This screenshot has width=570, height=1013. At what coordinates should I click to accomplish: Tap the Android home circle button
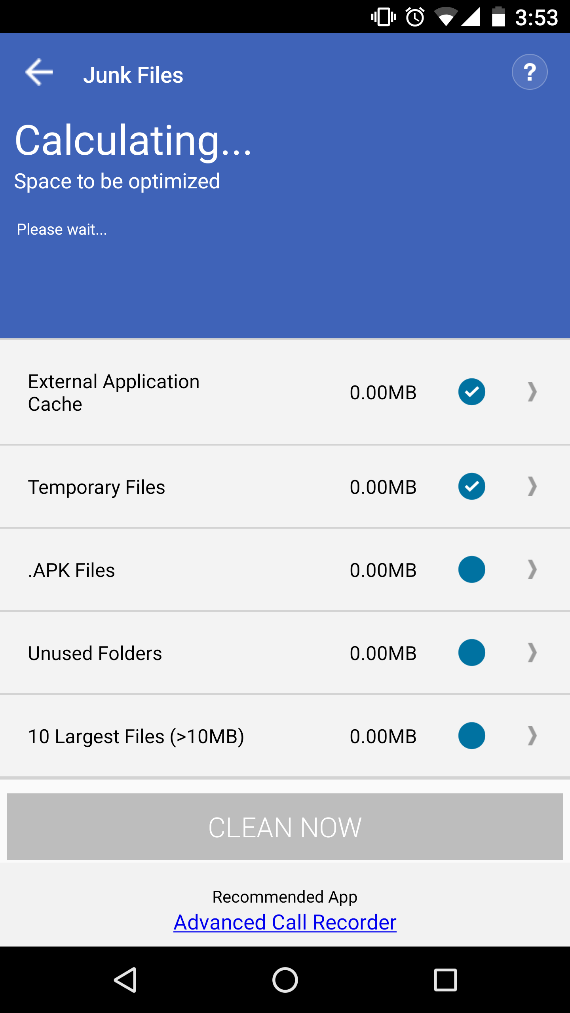tap(285, 979)
